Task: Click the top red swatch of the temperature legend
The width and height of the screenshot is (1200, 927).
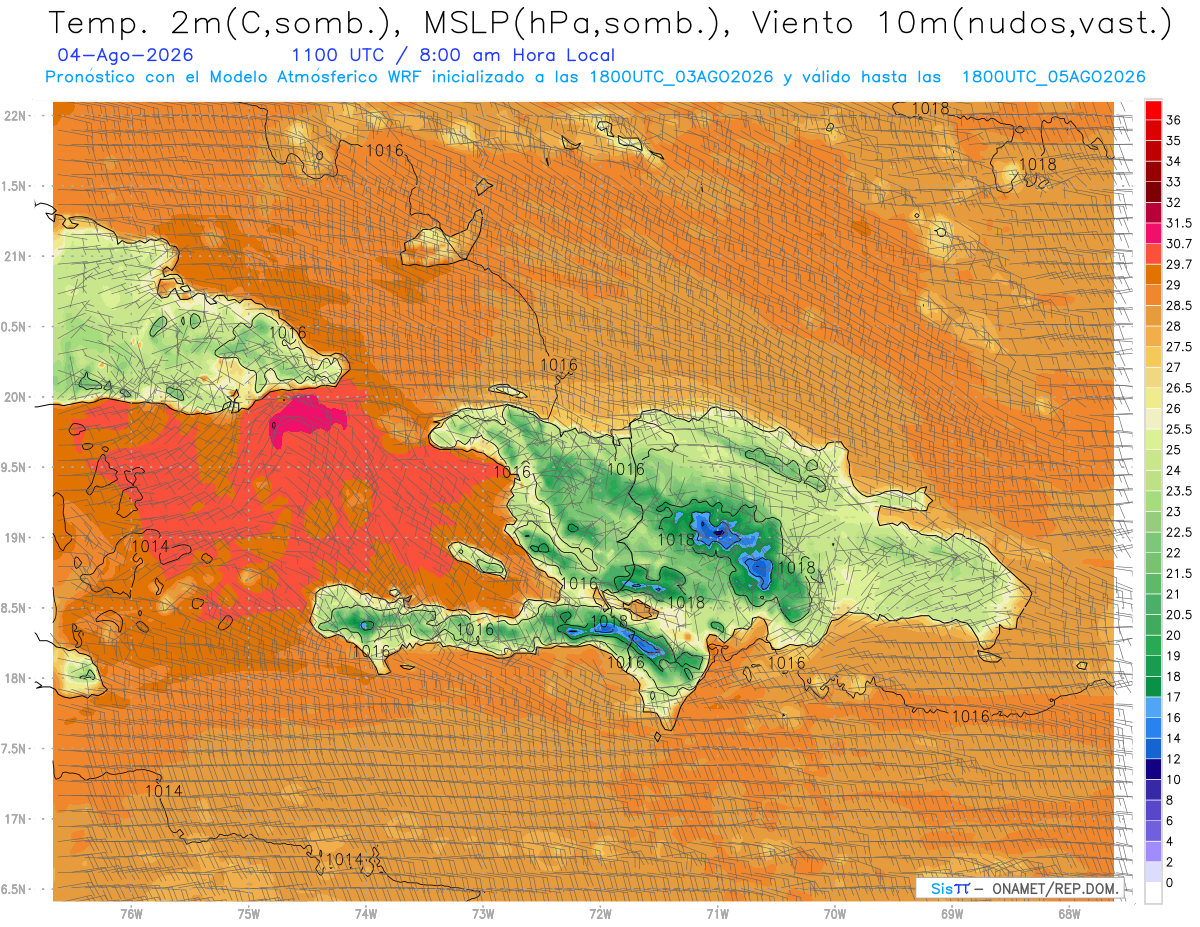Action: pos(1153,109)
